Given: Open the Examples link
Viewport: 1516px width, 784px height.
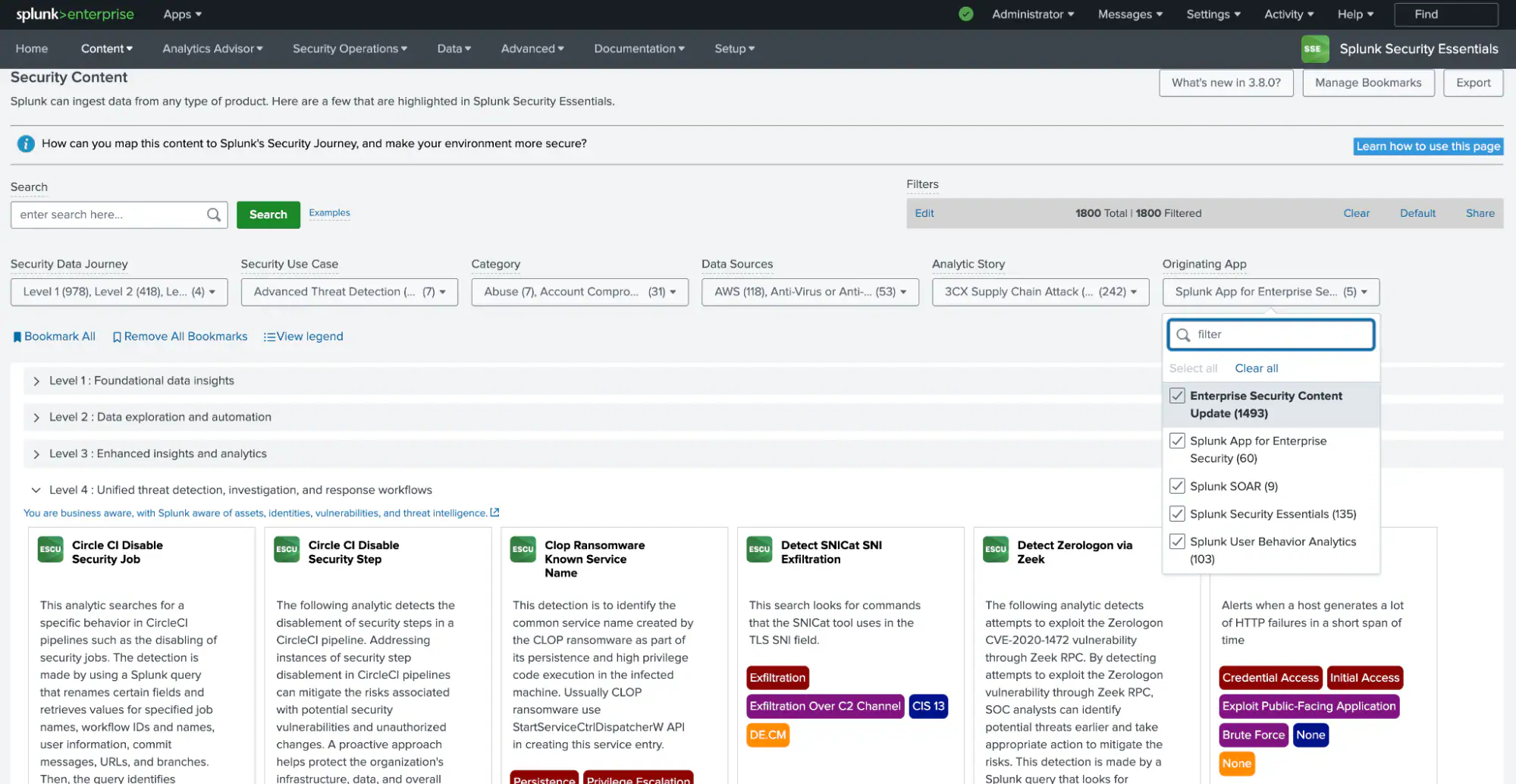Looking at the screenshot, I should point(329,213).
